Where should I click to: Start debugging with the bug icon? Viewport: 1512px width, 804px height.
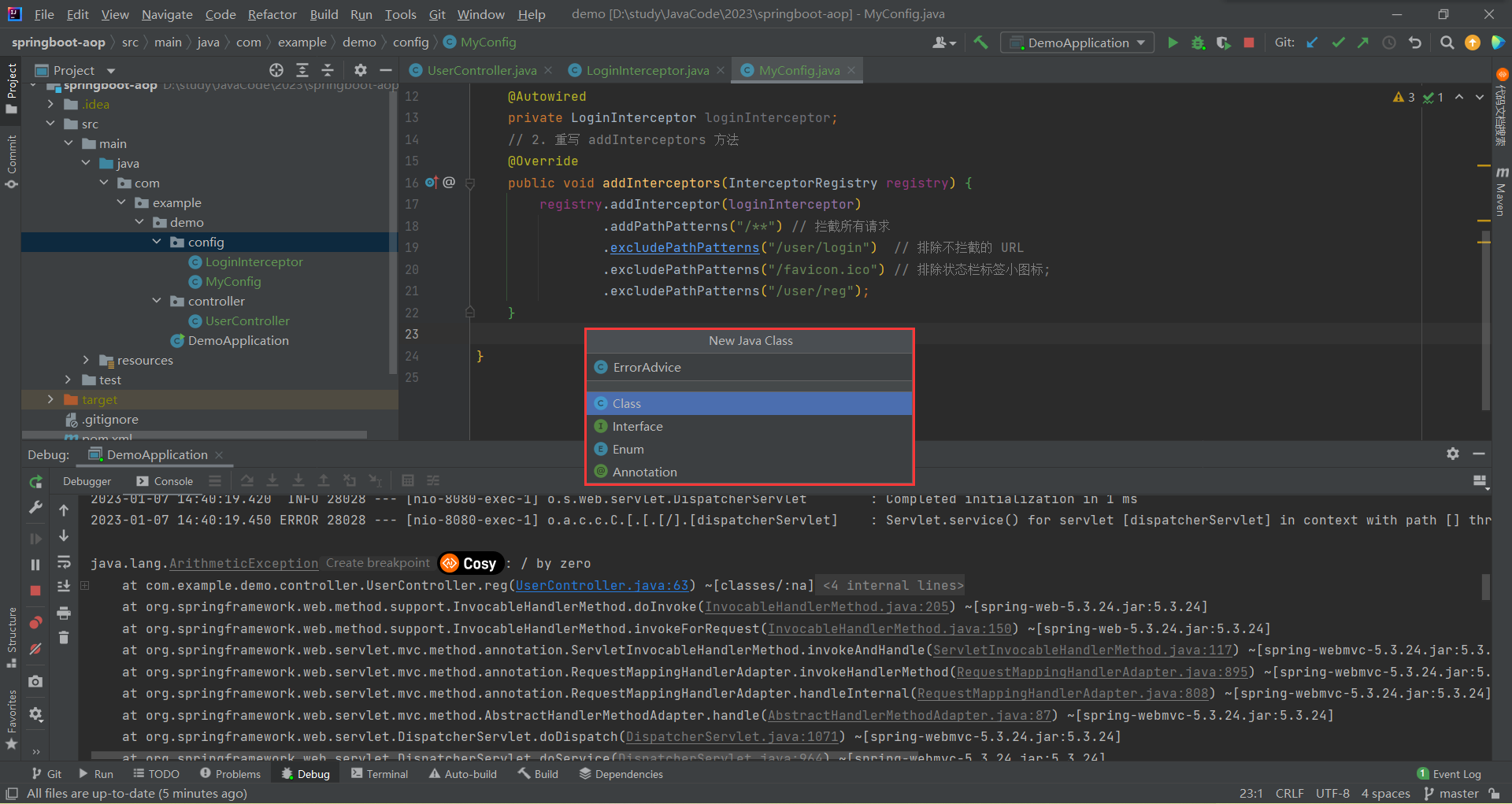click(1198, 43)
